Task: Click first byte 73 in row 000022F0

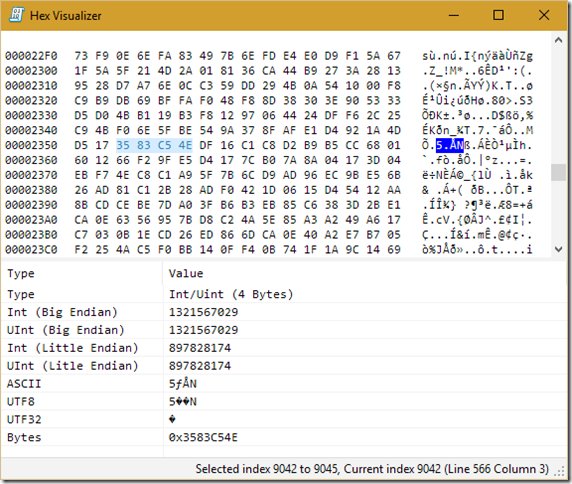Action: 81,56
